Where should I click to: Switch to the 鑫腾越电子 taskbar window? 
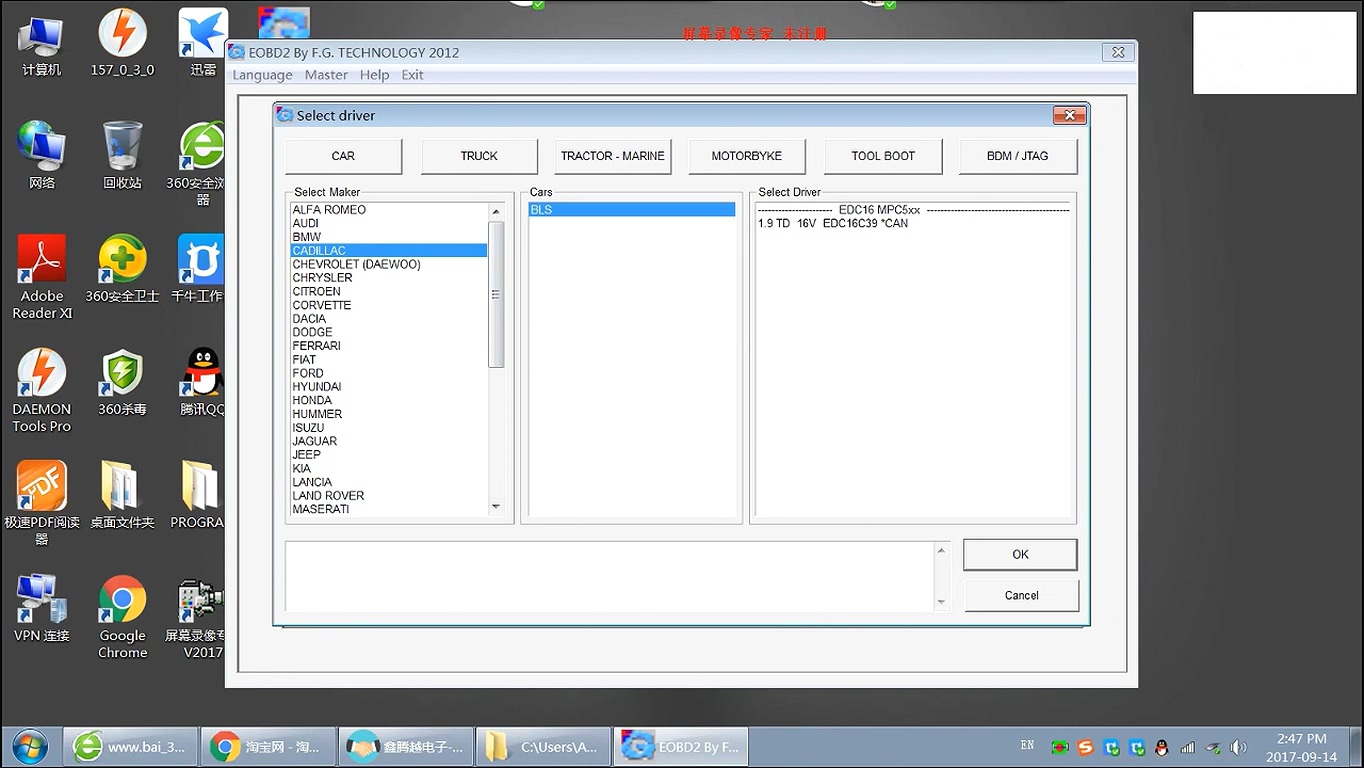[x=404, y=747]
